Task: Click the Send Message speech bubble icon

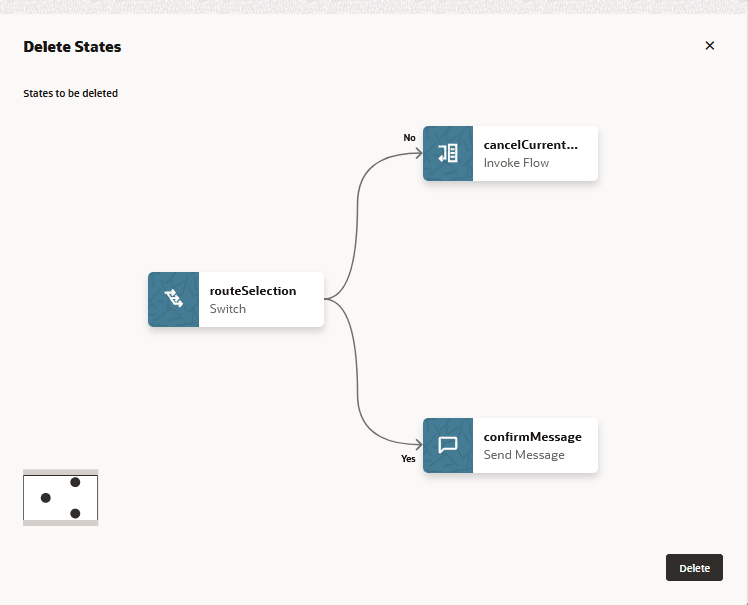Action: tap(448, 445)
